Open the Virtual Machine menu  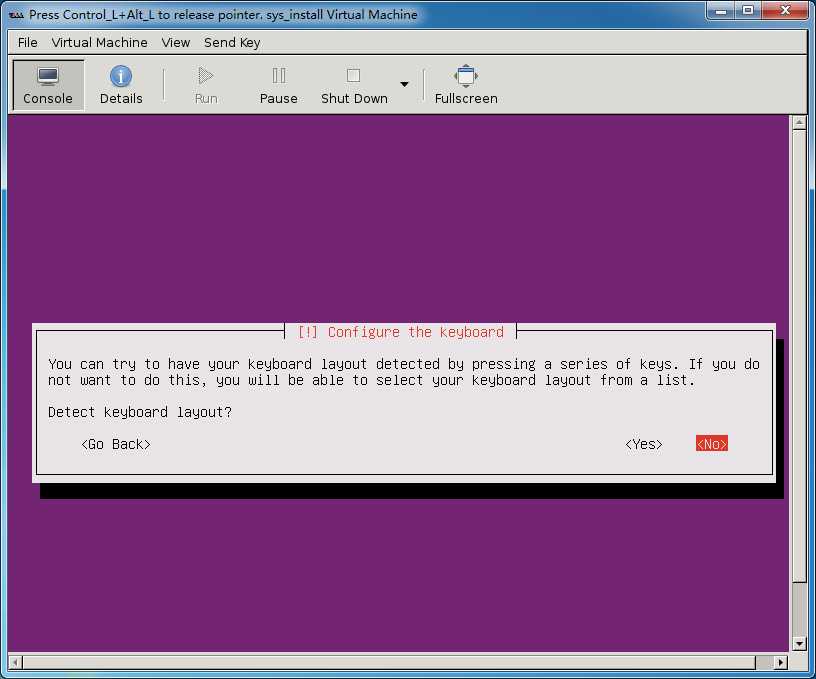(x=99, y=43)
